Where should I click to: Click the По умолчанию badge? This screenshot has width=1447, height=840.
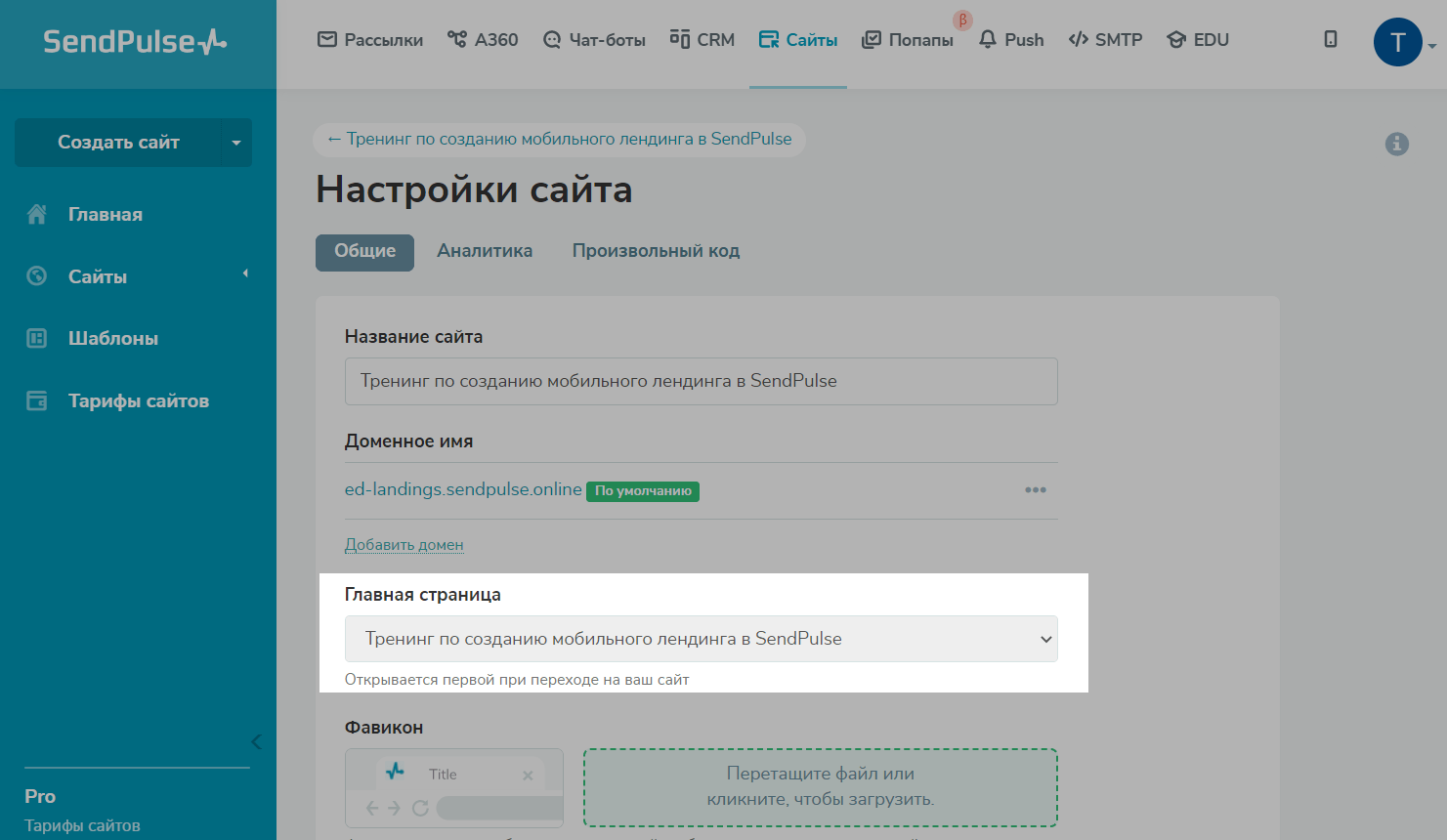coord(643,491)
